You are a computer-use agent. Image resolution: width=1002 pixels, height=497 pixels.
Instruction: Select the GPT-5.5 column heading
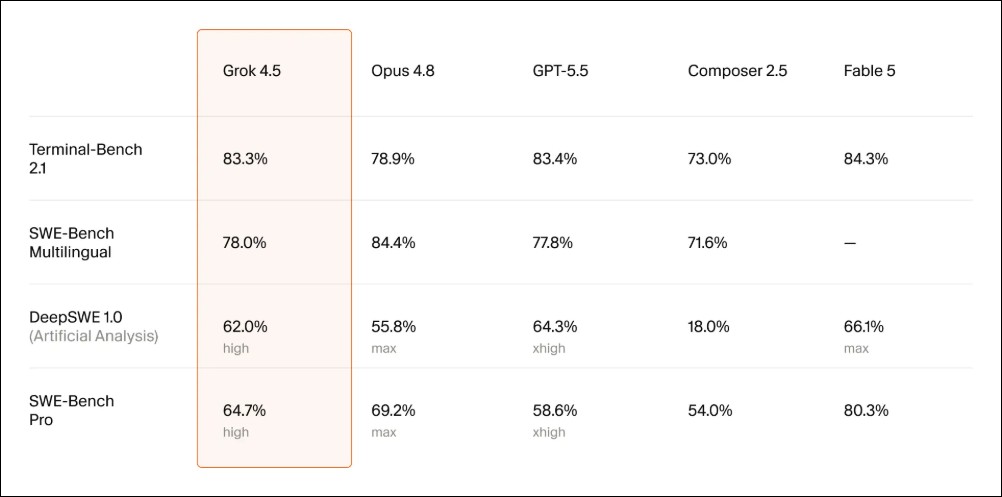560,71
